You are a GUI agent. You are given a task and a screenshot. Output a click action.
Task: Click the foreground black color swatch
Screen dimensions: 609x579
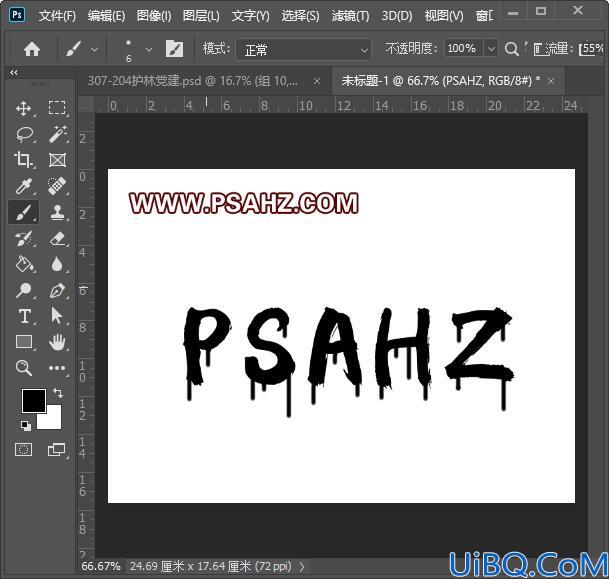click(x=33, y=400)
